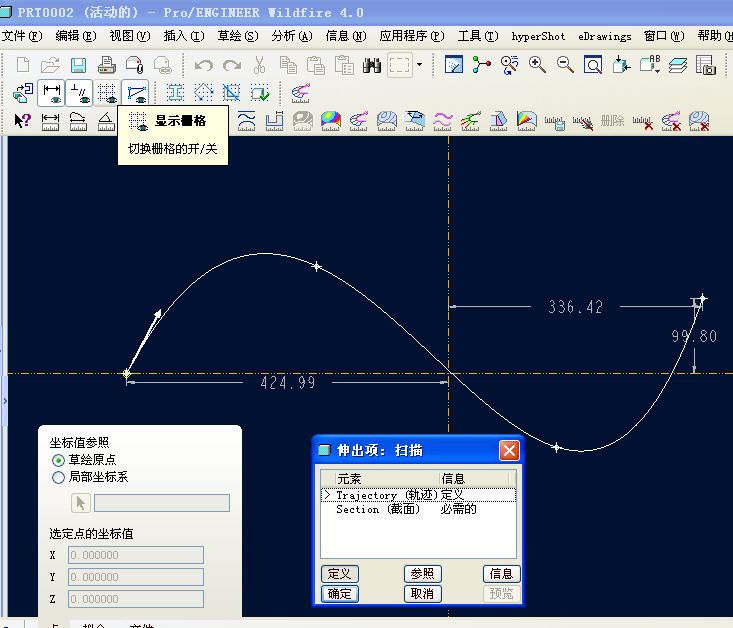Viewport: 733px width, 628px height.
Task: Open the eDrawings menu
Action: [604, 36]
